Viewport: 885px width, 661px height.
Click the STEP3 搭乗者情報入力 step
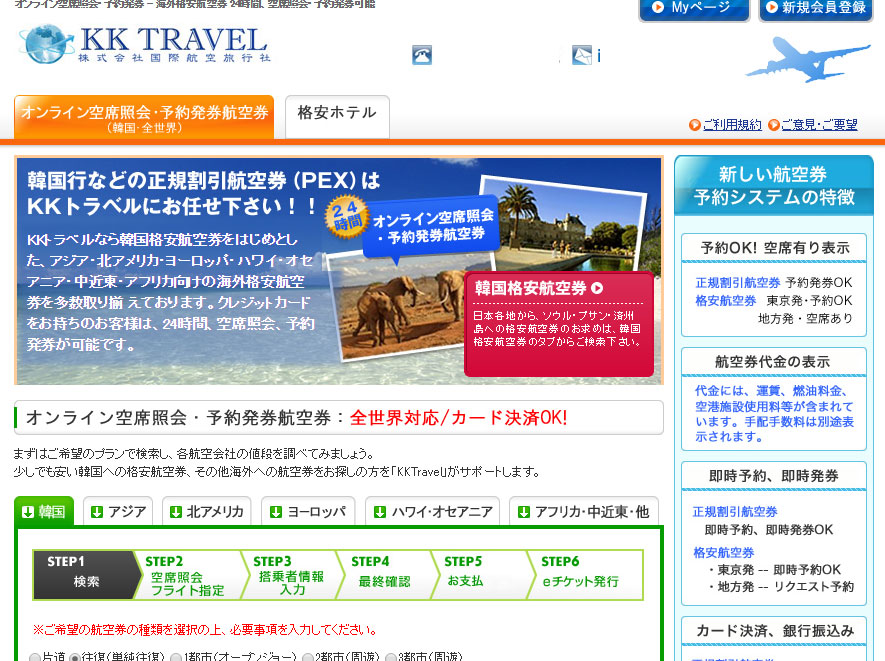coord(291,575)
